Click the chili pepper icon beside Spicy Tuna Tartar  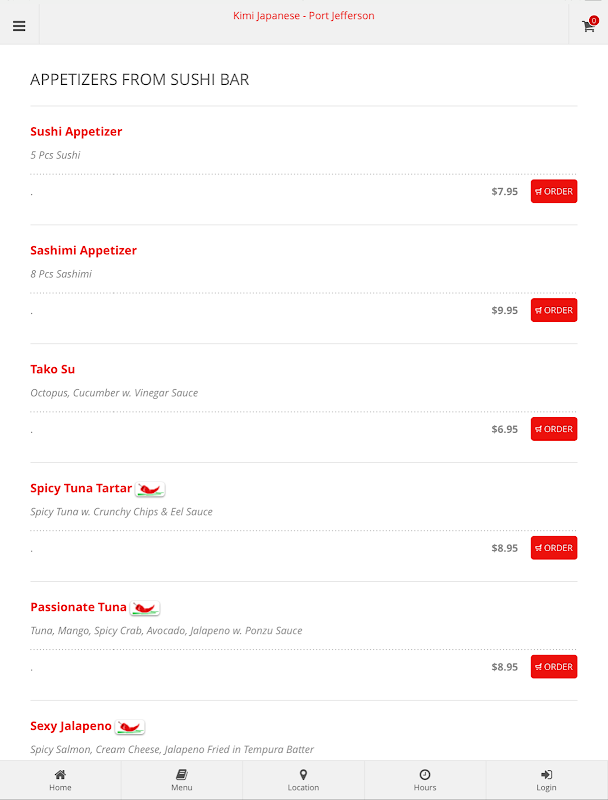pyautogui.click(x=150, y=489)
